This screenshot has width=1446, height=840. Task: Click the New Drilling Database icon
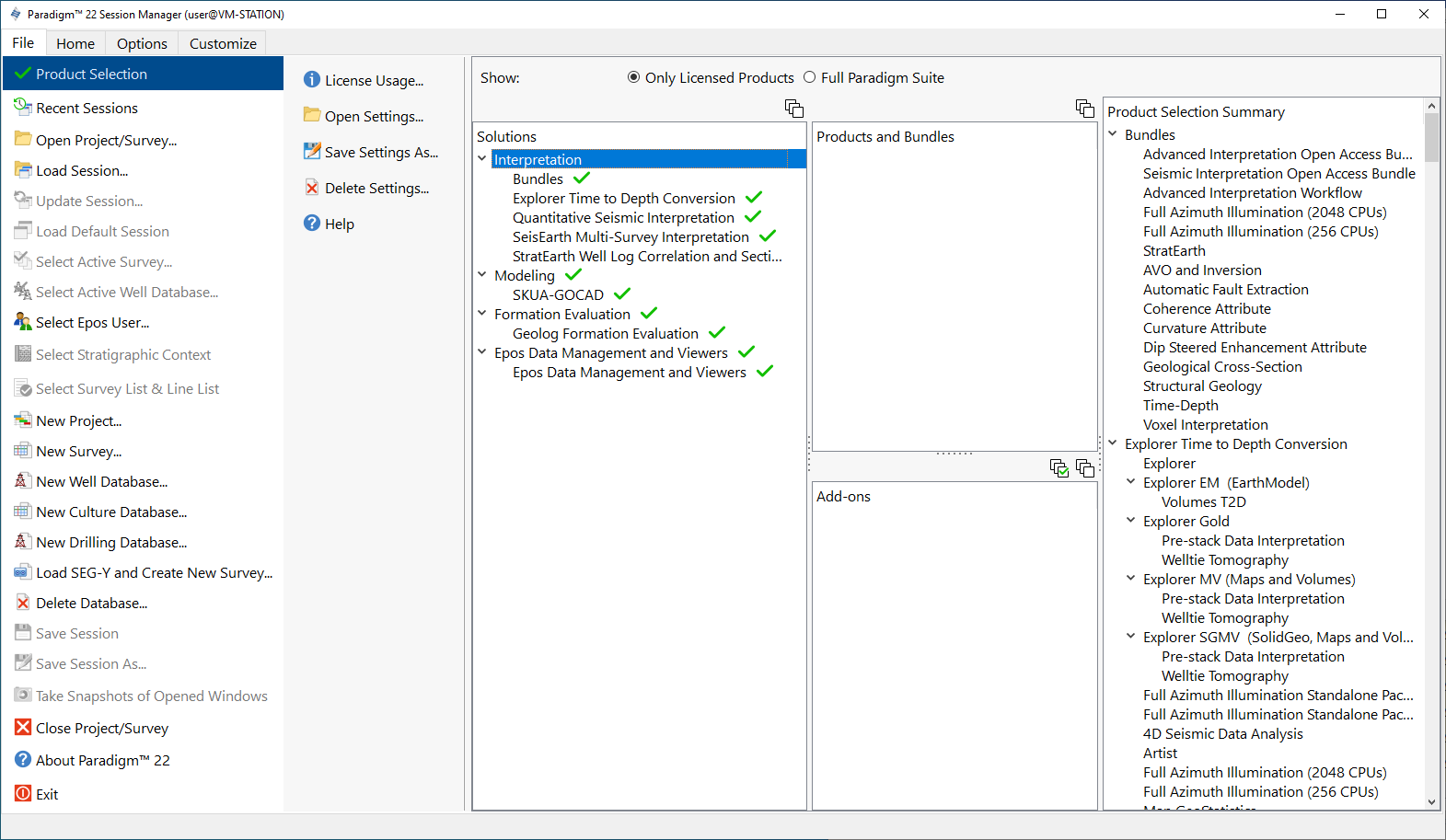(x=23, y=541)
